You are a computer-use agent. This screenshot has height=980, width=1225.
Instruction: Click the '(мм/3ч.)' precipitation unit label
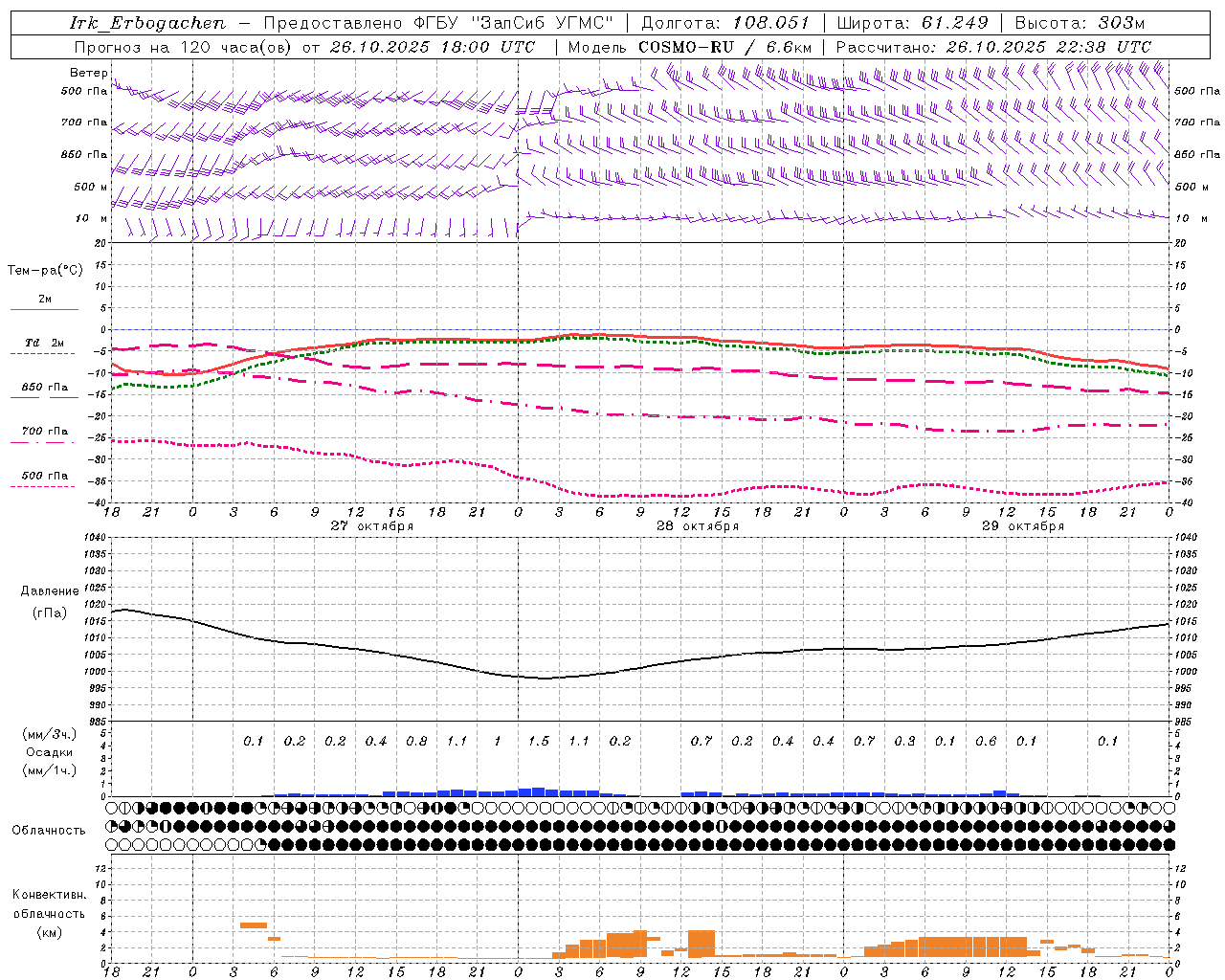[50, 734]
